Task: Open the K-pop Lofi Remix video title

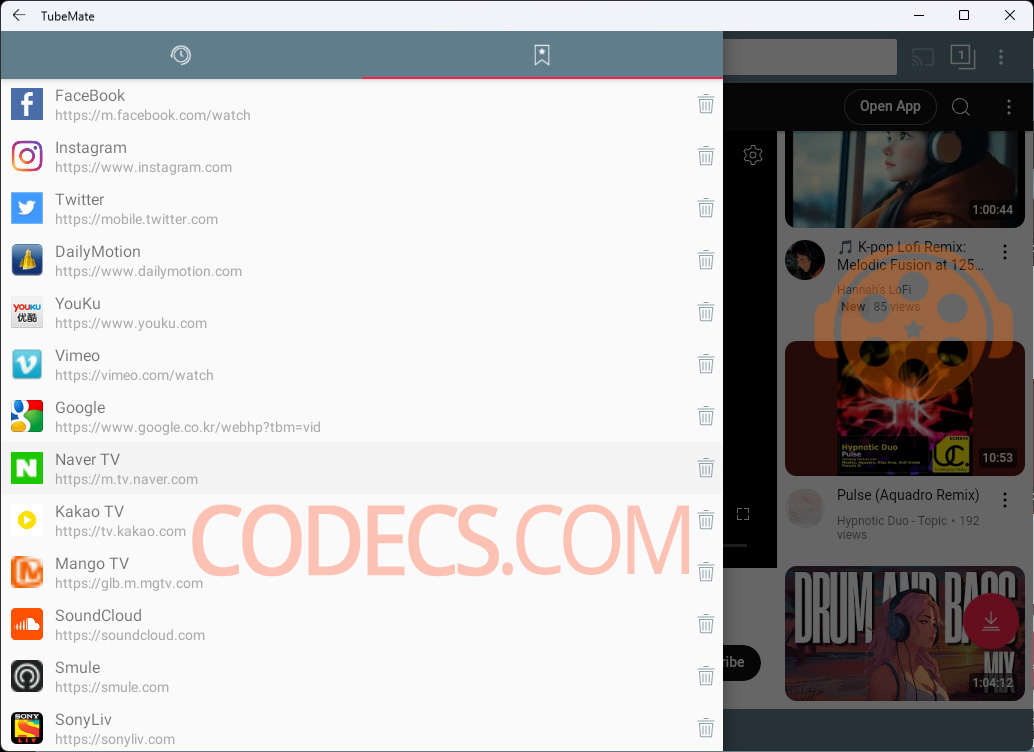Action: 910,256
